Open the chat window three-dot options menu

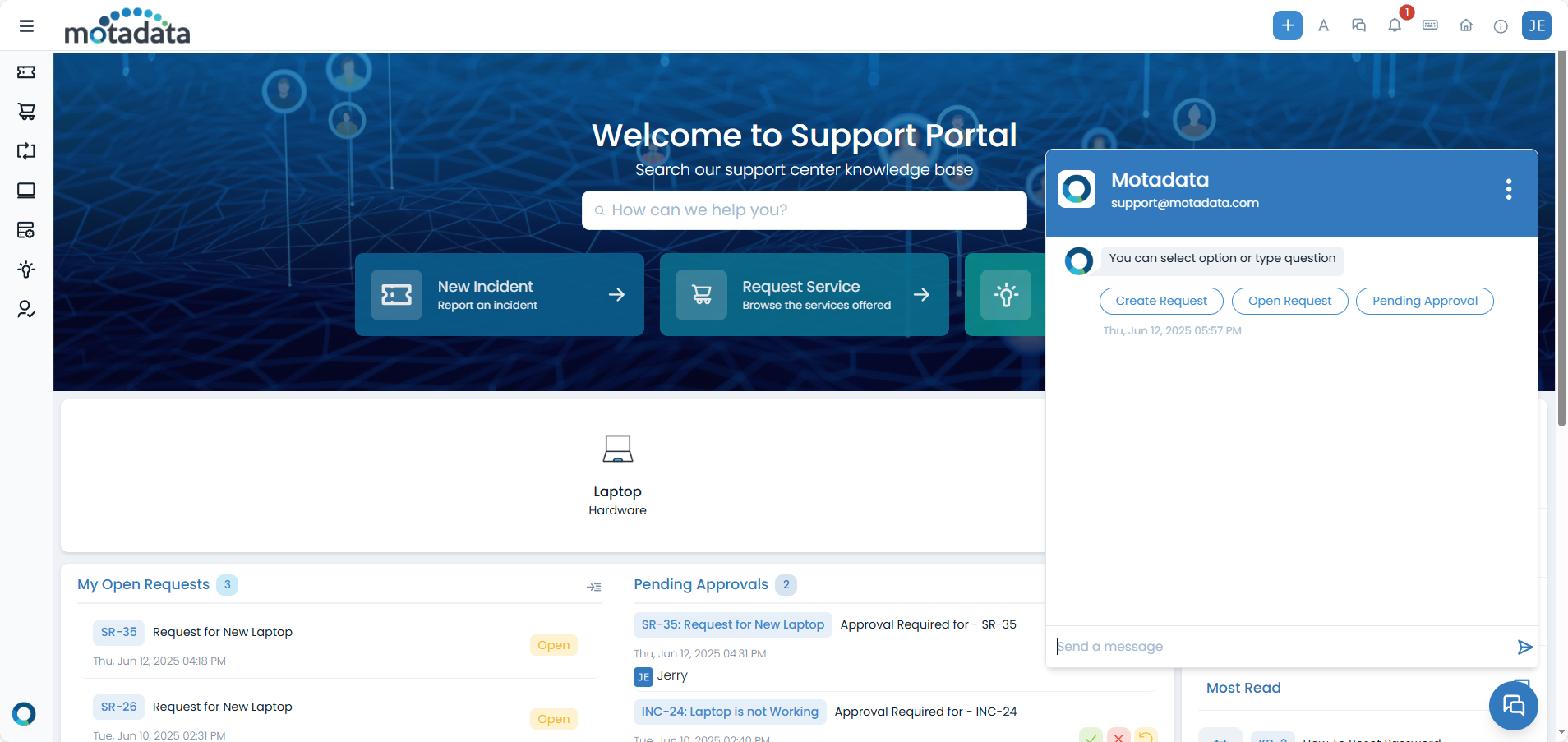1508,190
